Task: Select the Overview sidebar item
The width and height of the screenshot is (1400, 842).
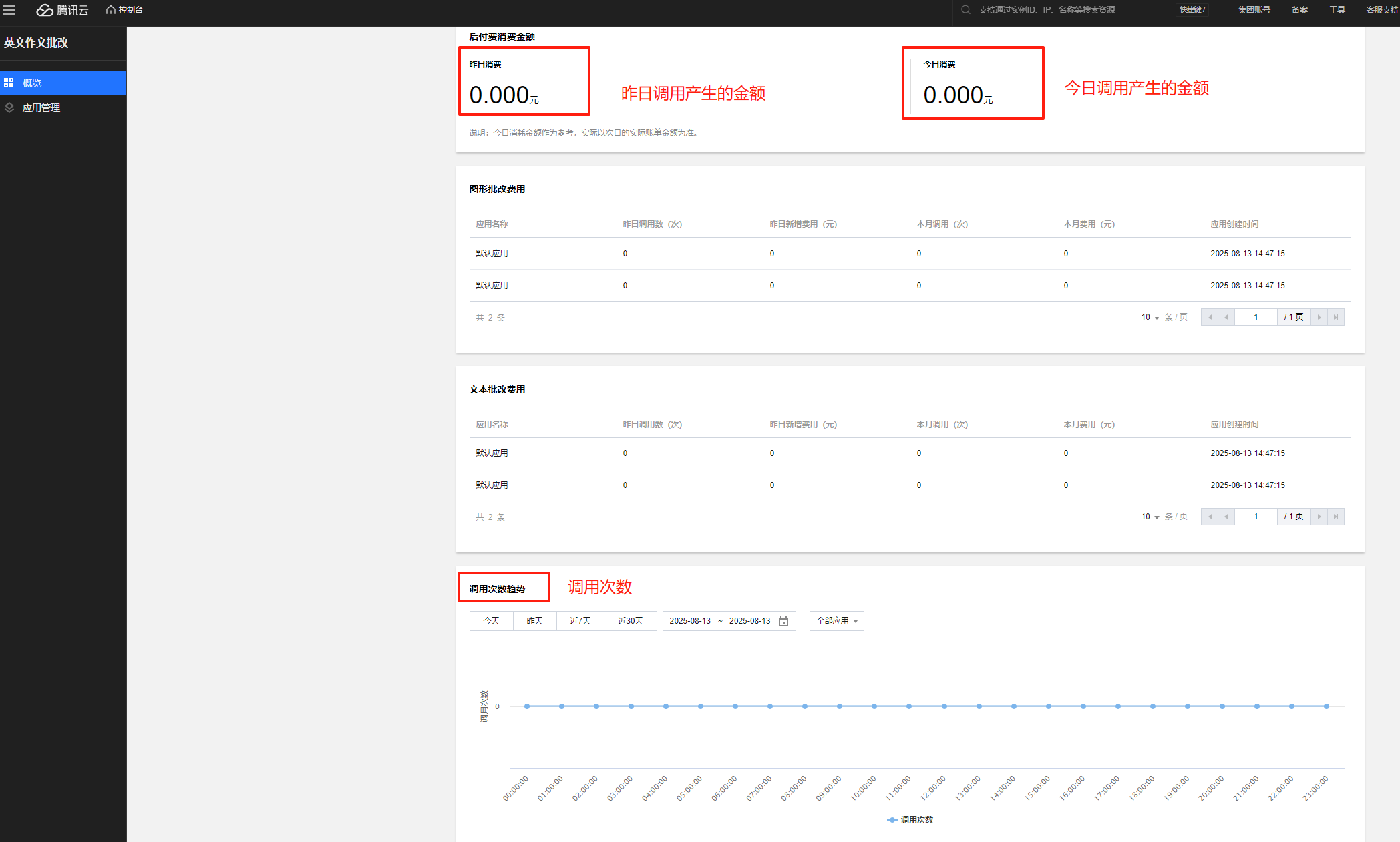Action: (32, 83)
